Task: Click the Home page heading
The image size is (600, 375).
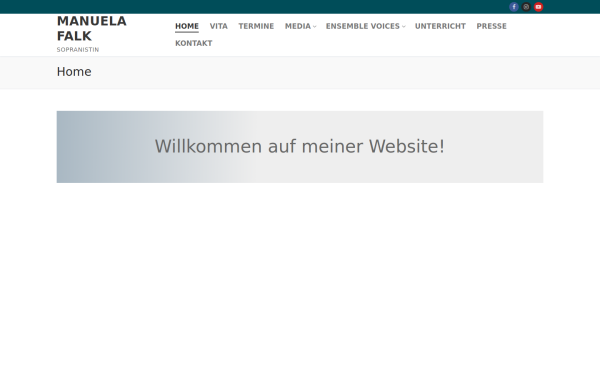Action: [74, 72]
